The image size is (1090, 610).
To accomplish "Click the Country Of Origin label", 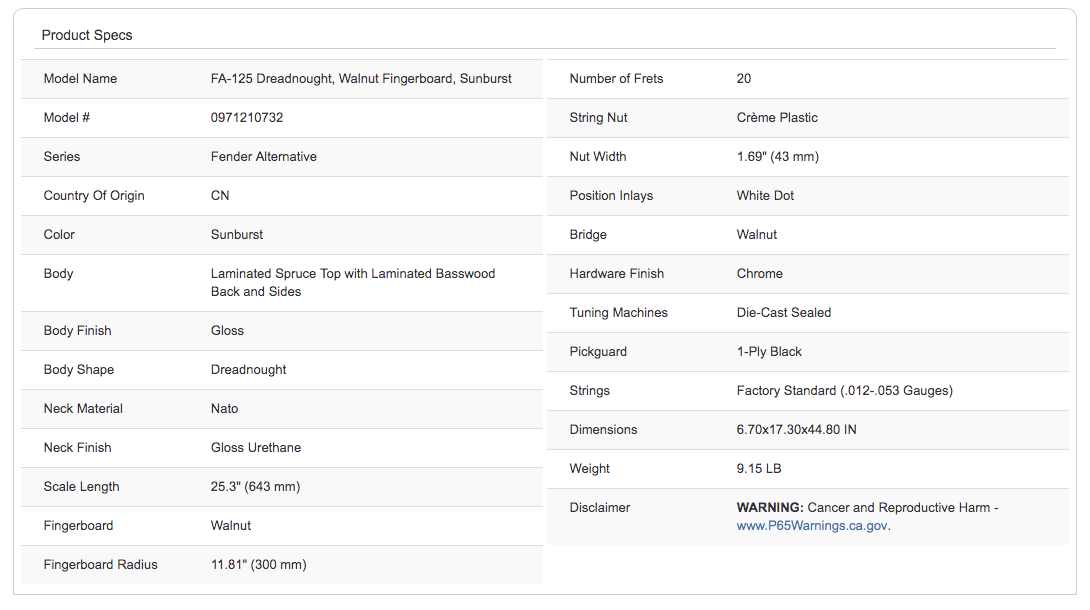I will coord(94,195).
